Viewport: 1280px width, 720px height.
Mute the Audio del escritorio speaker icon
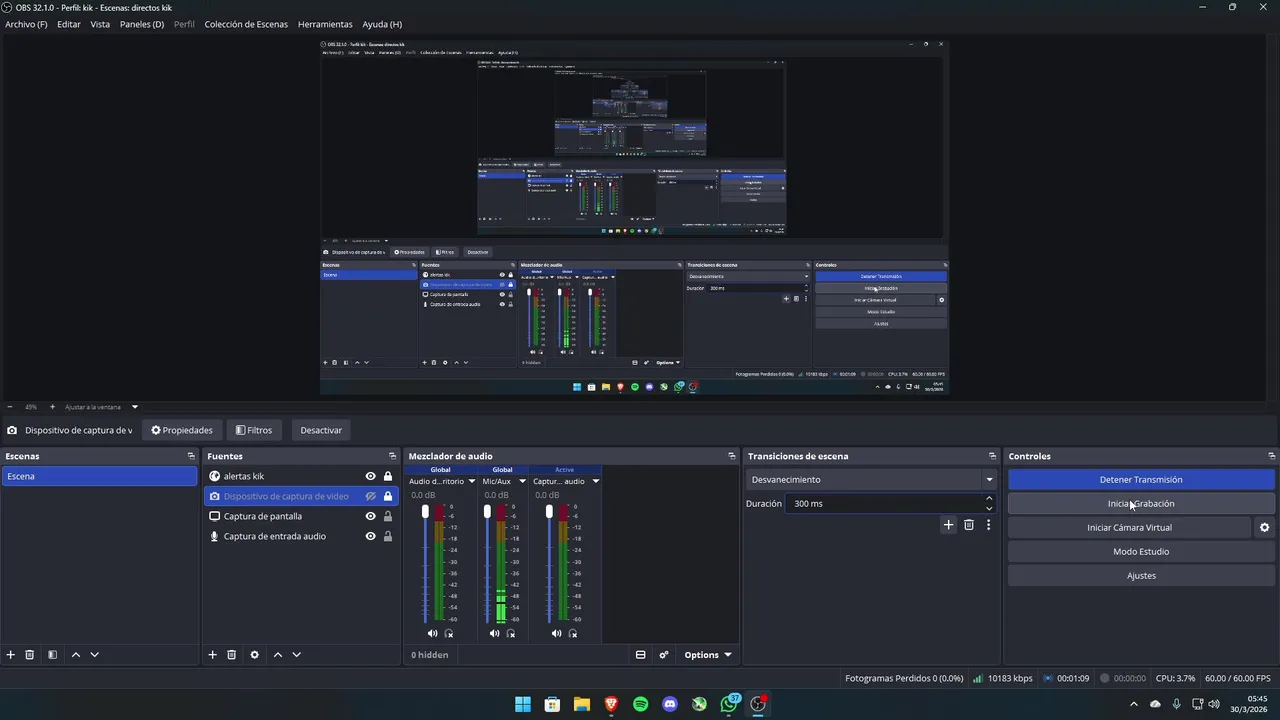click(432, 633)
